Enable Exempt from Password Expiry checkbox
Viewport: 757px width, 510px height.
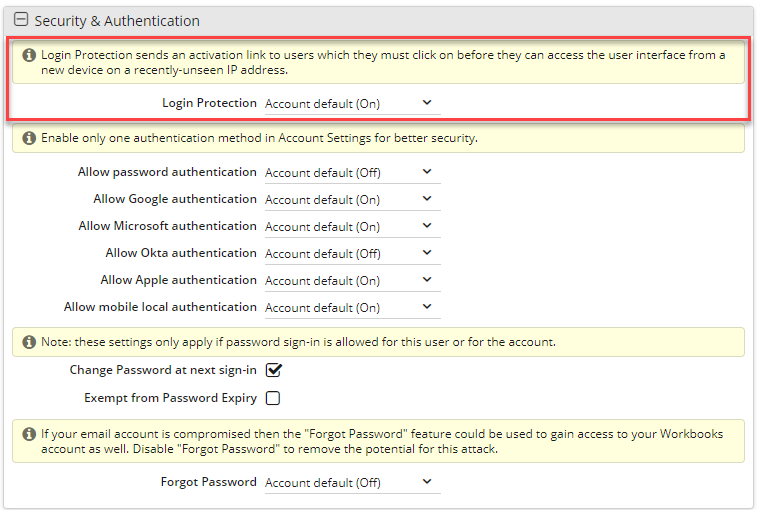(x=273, y=398)
